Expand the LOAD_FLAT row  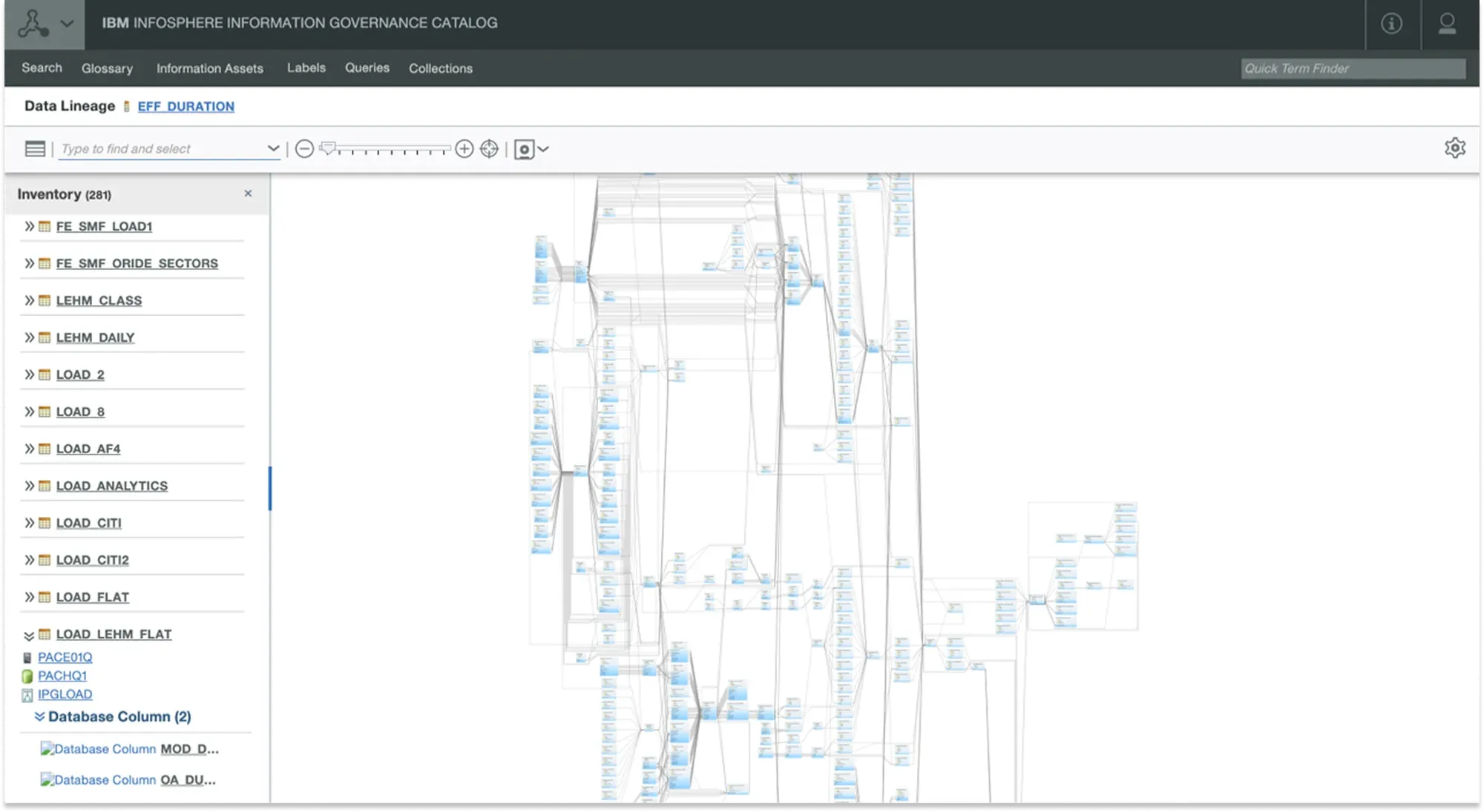click(x=29, y=597)
